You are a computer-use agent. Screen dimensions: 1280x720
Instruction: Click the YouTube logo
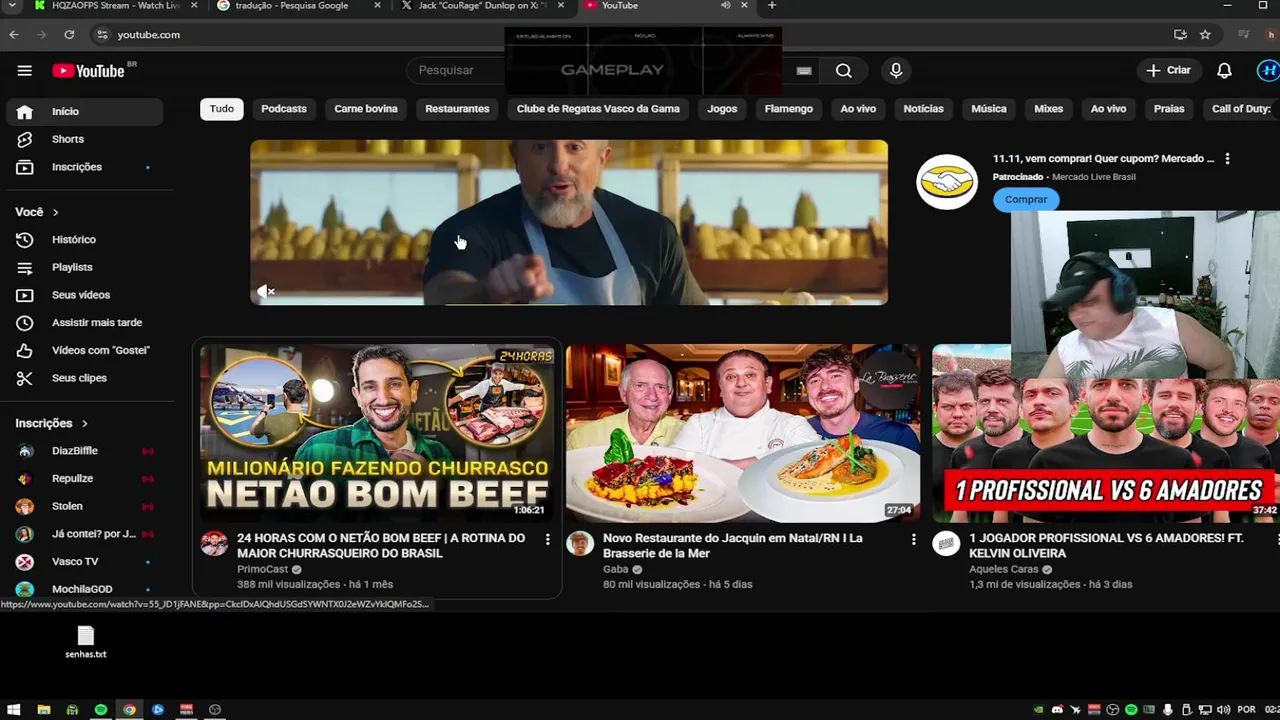coord(89,70)
